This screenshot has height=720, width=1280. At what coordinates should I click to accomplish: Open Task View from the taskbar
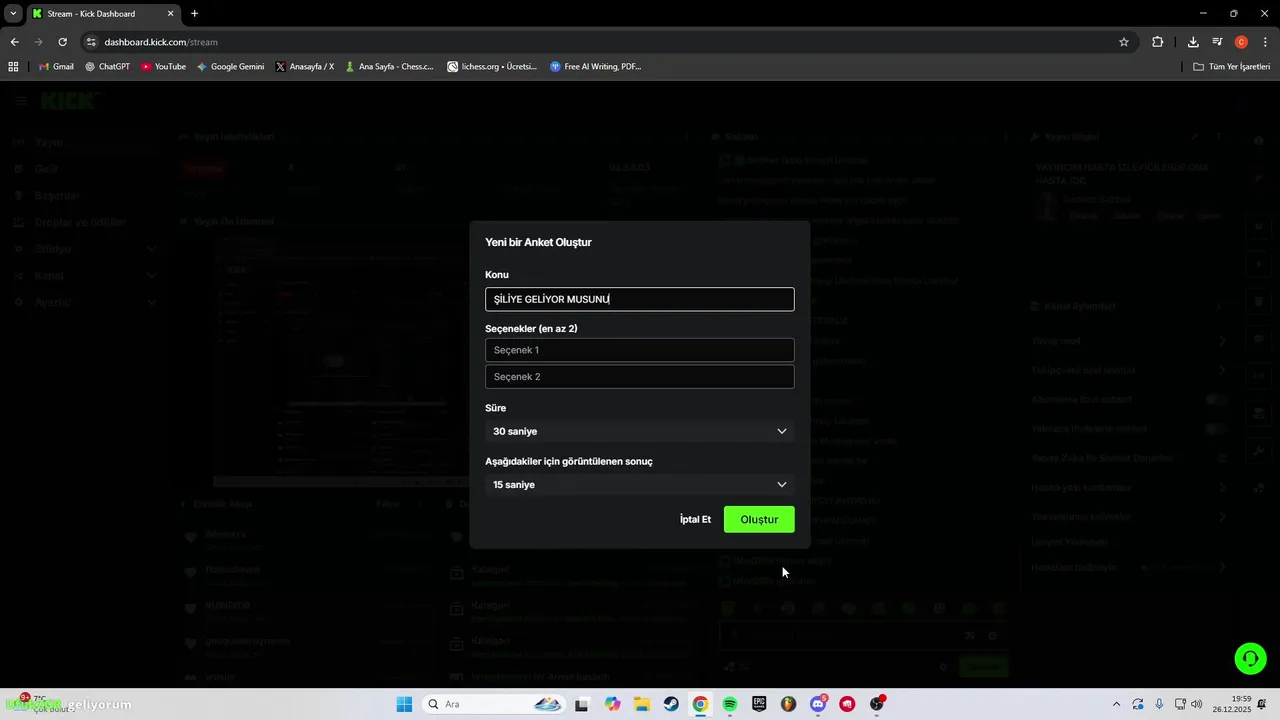582,704
